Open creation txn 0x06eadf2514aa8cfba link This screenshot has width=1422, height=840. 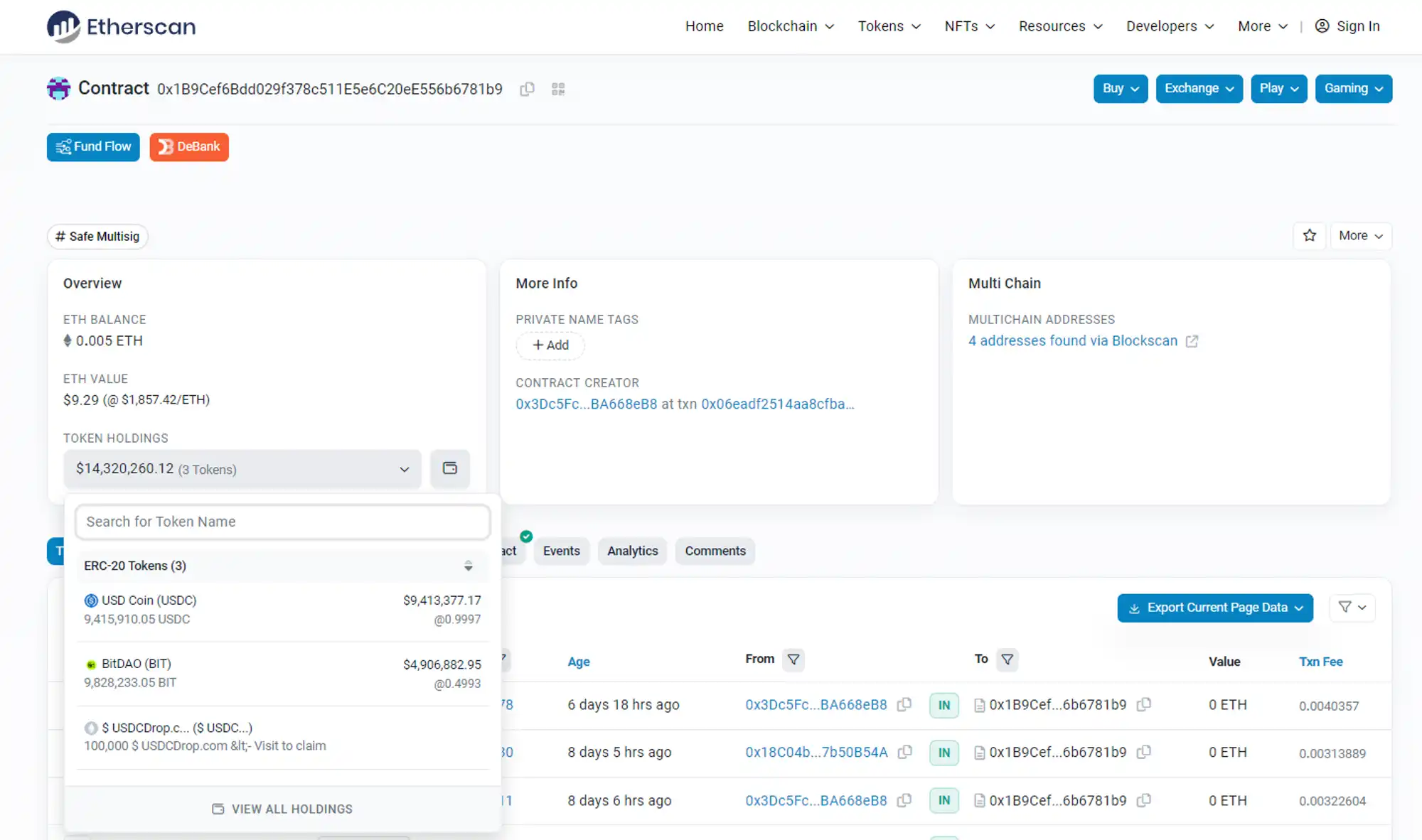(x=778, y=404)
